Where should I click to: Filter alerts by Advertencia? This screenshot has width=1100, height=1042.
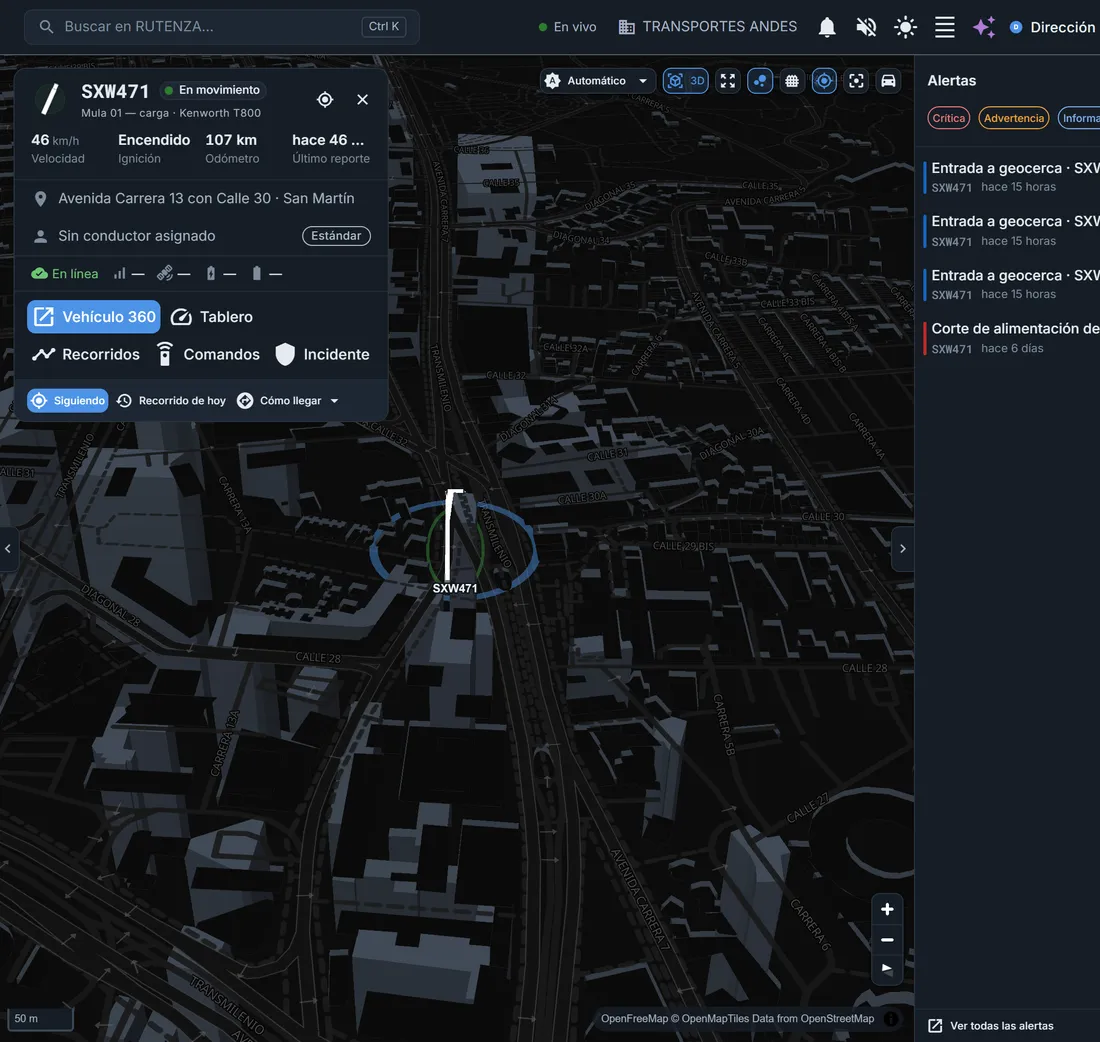[1014, 118]
